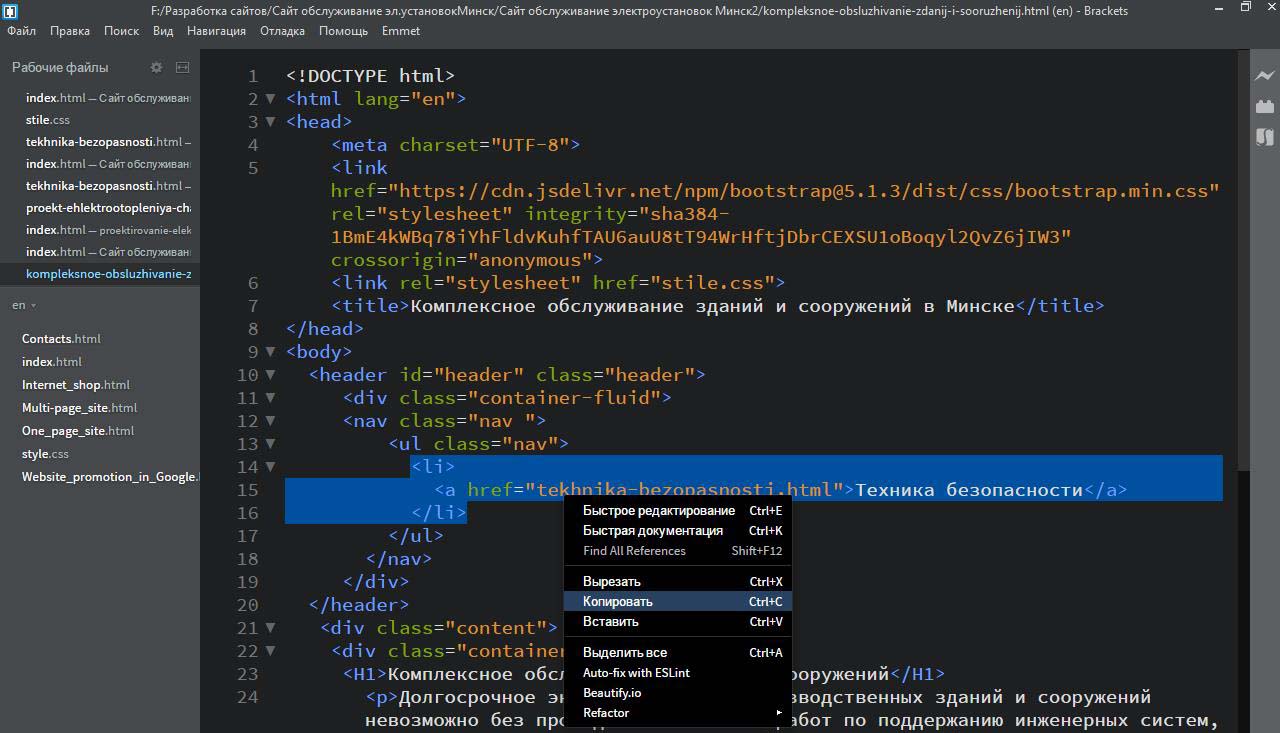Open the en project folder dropdown
Viewport: 1280px width, 733px height.
click(24, 305)
